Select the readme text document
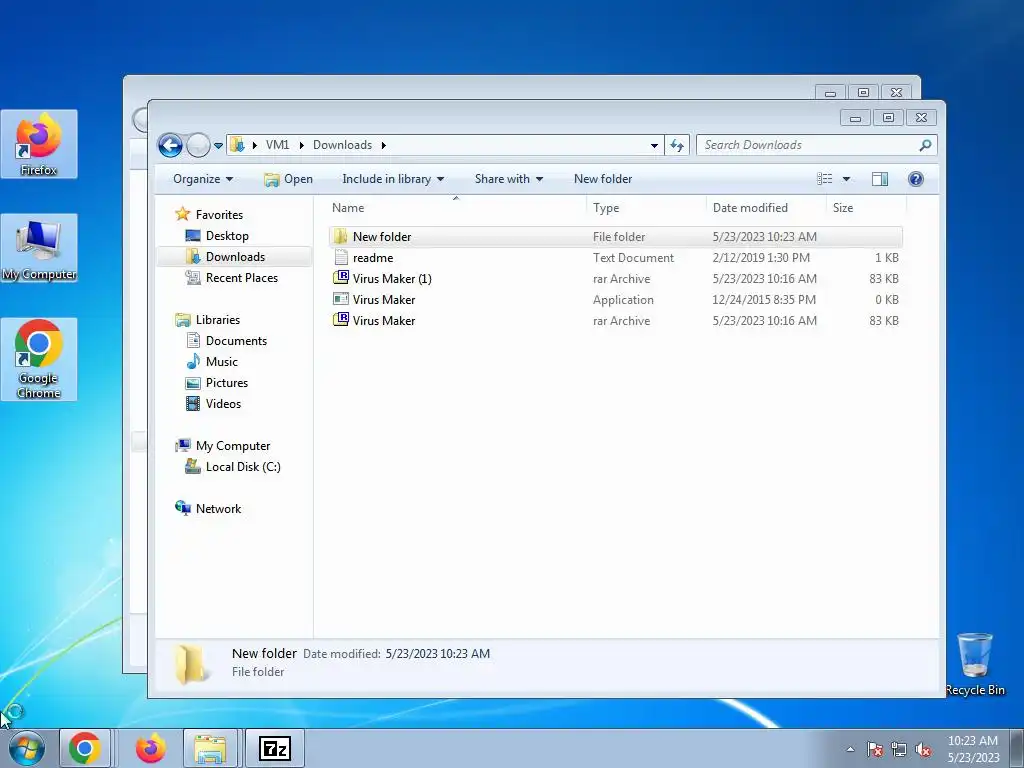The height and width of the screenshot is (768, 1024). coord(615,258)
